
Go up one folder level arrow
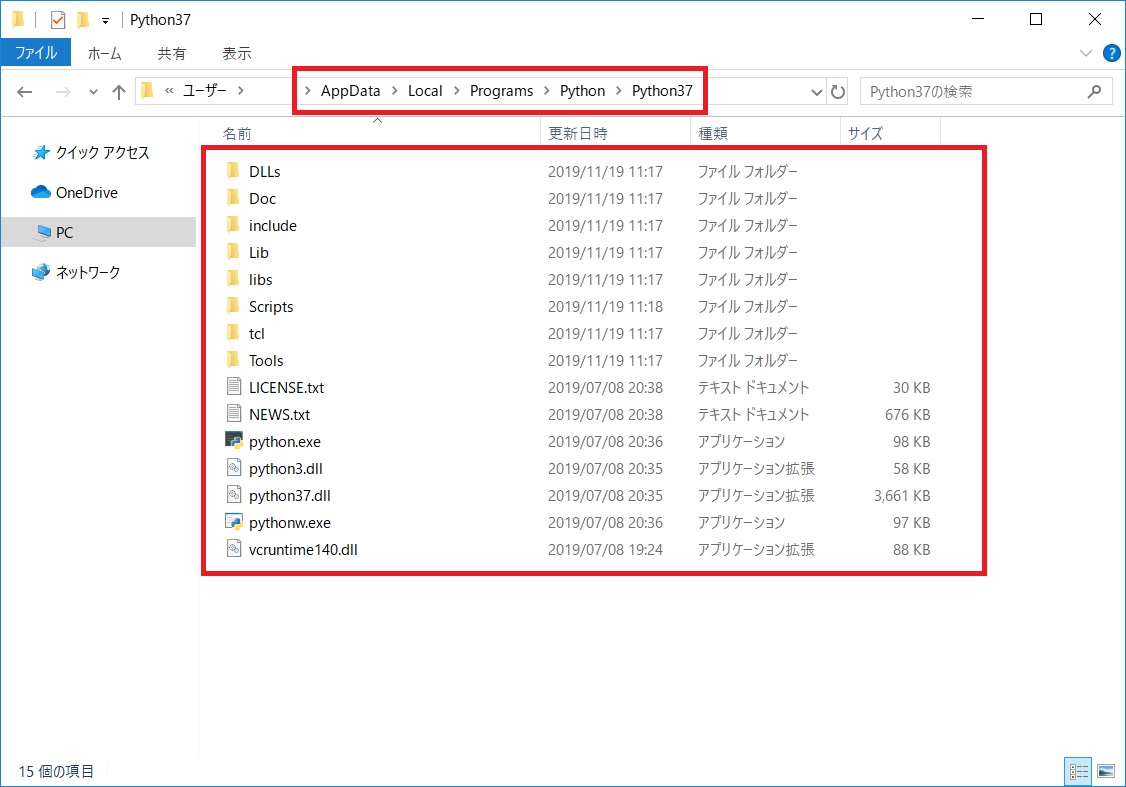pyautogui.click(x=119, y=91)
